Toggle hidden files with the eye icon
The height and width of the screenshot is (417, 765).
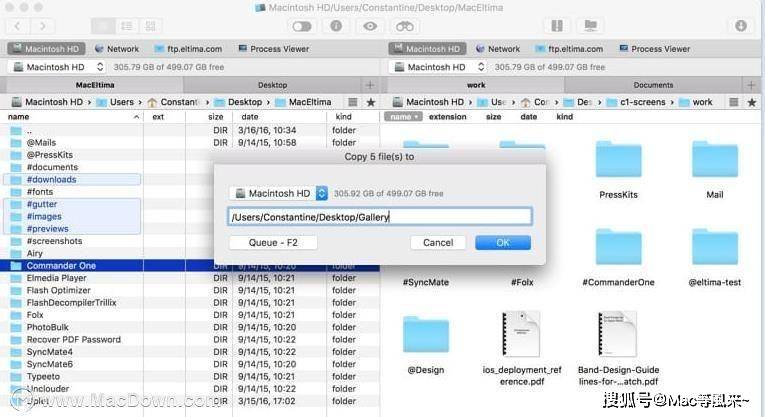click(x=370, y=26)
